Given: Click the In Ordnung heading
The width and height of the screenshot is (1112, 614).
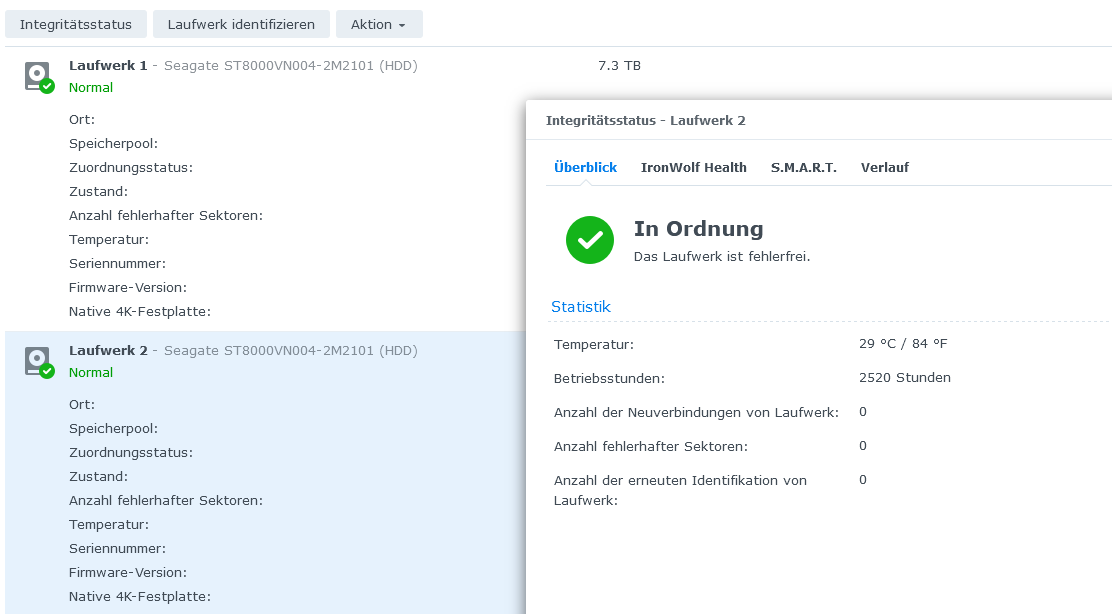Looking at the screenshot, I should [x=699, y=229].
